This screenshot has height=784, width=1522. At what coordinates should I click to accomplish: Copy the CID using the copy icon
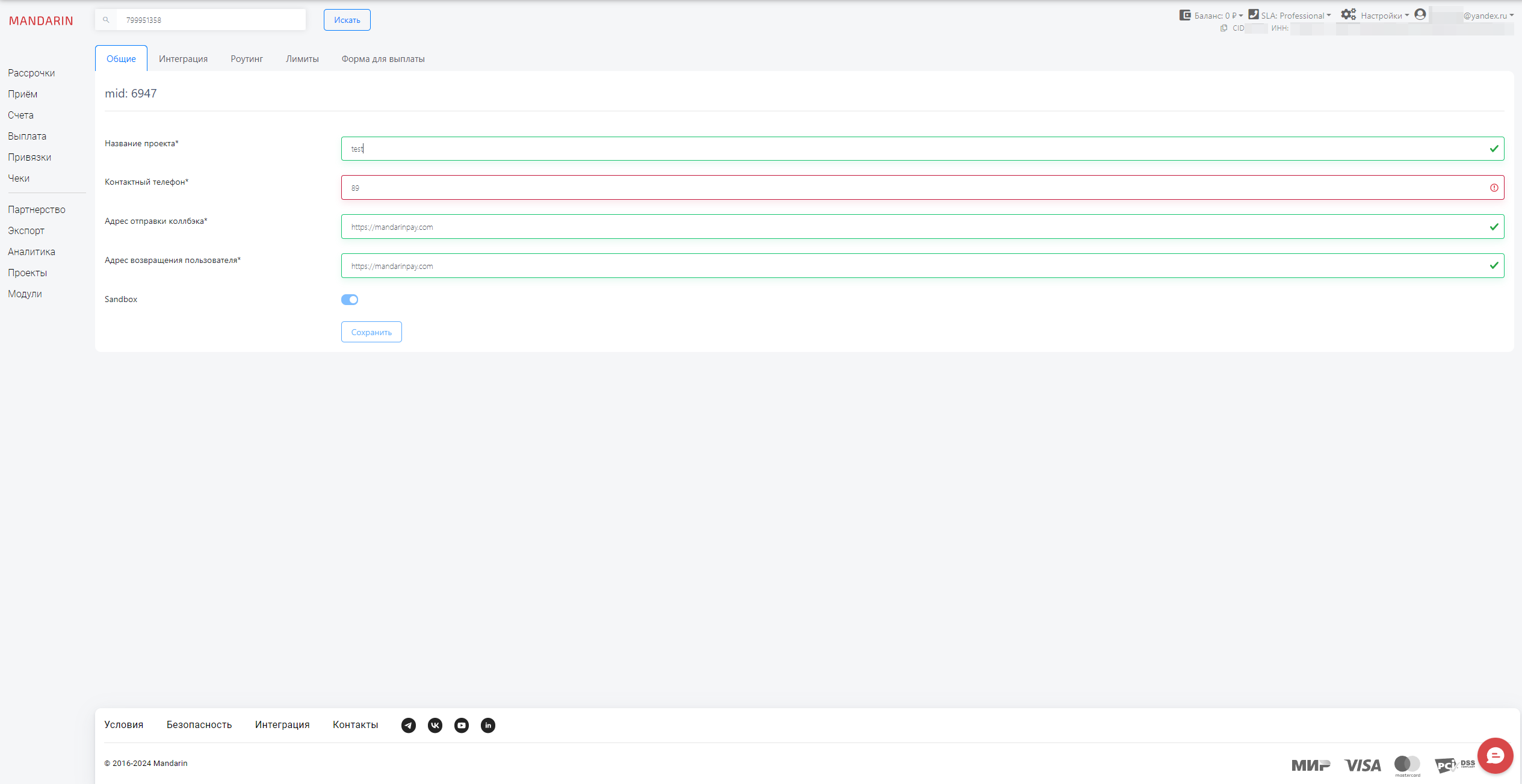click(1223, 28)
